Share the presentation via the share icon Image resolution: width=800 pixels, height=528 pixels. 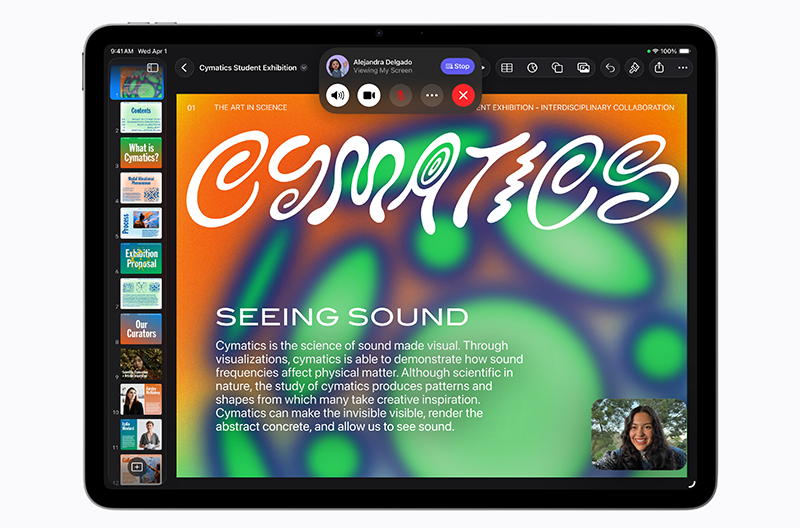[659, 68]
